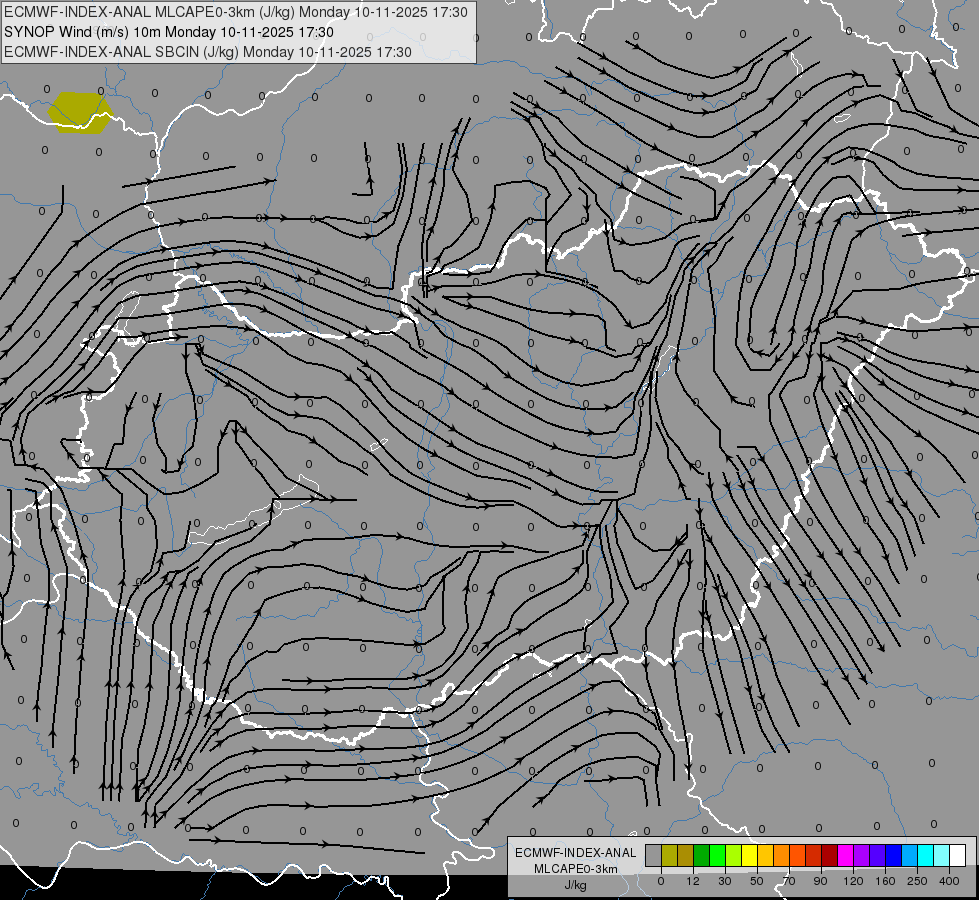The height and width of the screenshot is (900, 979).
Task: Click the cyan swatch after 250
Action: 926,855
